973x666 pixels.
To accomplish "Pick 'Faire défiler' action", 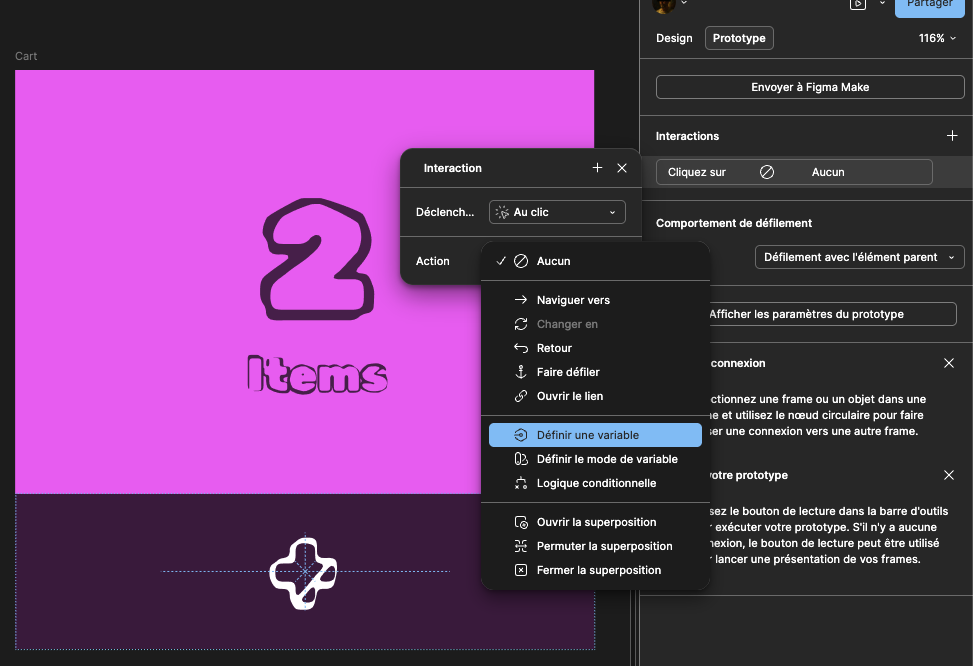I will pos(567,372).
